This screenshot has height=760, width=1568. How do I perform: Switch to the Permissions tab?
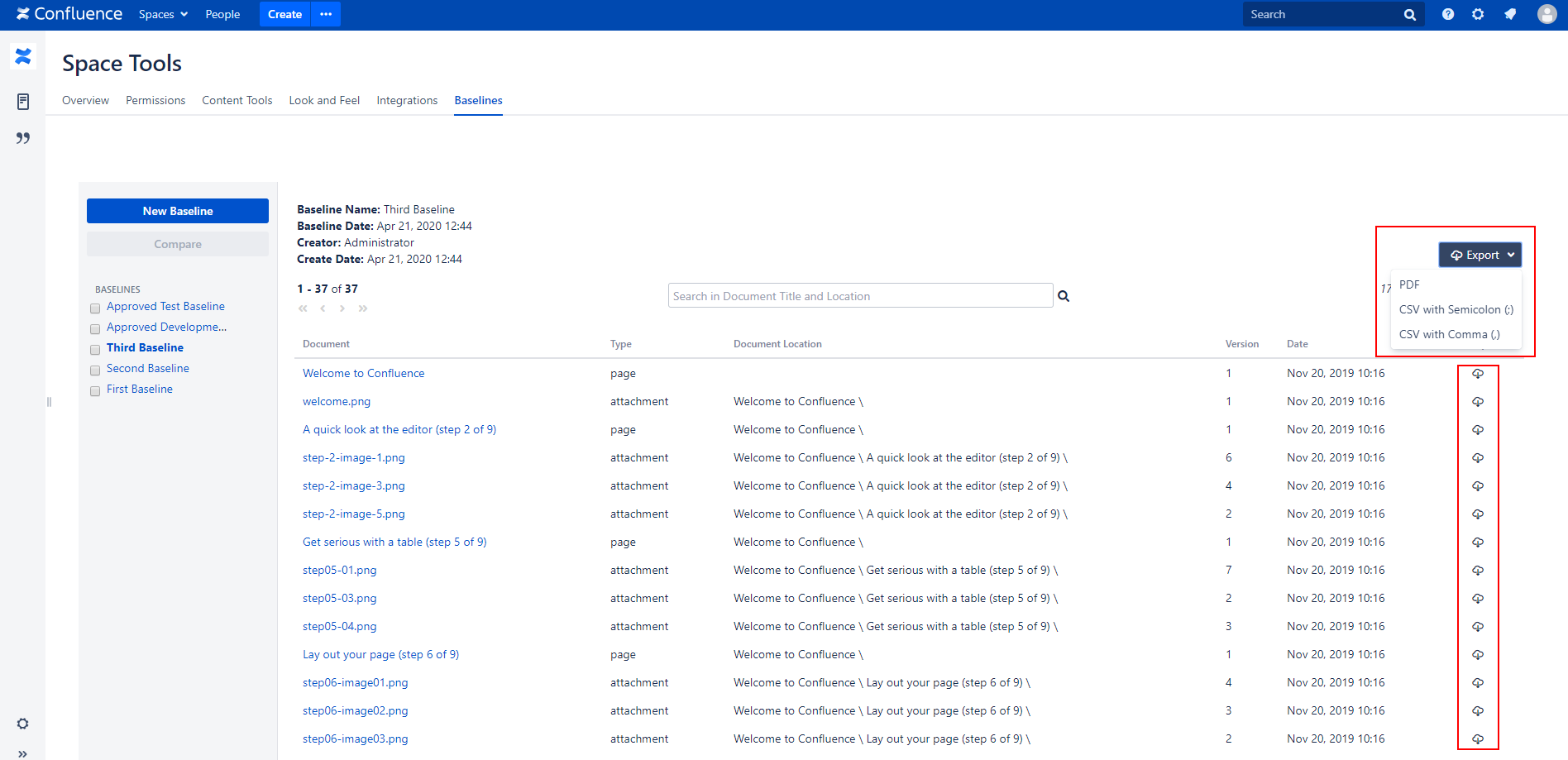point(155,100)
